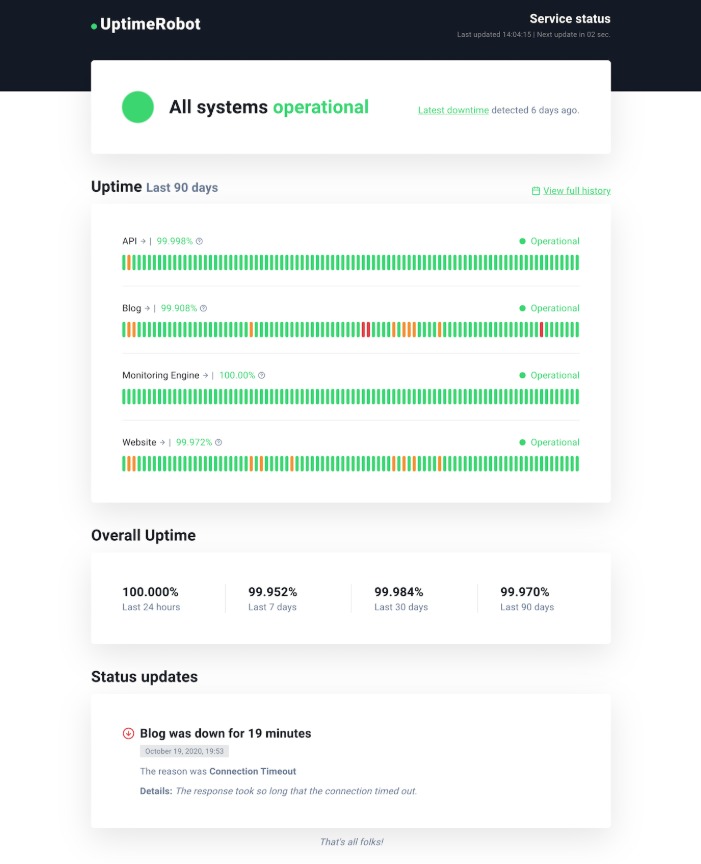Click the help icon next to Website's uptime percentage

click(218, 441)
